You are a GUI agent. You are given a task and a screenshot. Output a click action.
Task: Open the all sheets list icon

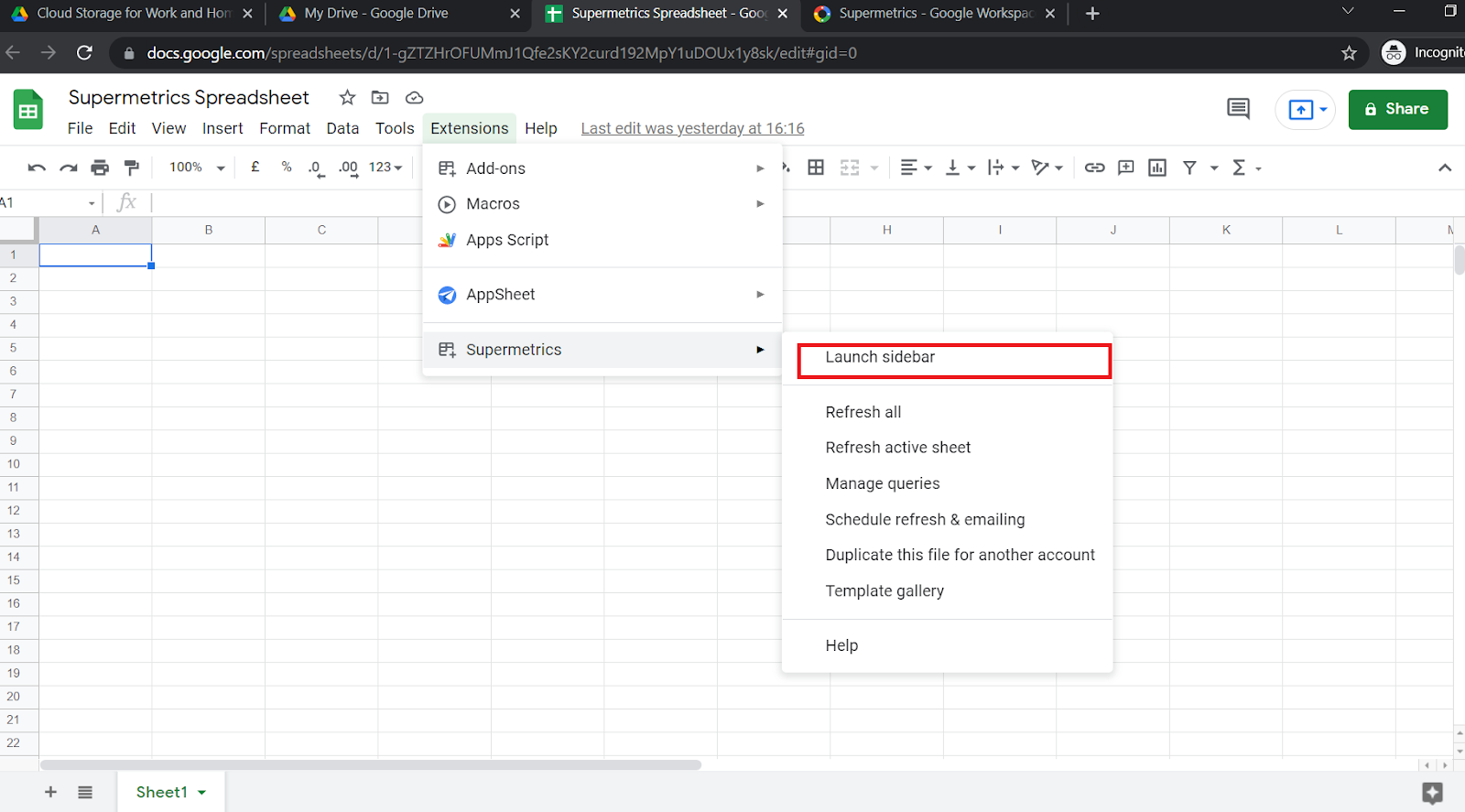[x=85, y=792]
